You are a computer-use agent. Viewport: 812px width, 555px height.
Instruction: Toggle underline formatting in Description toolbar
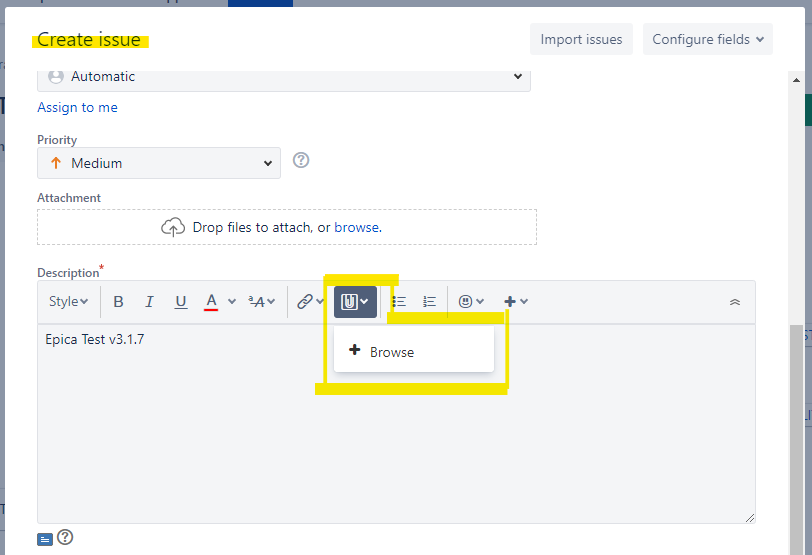coord(180,301)
